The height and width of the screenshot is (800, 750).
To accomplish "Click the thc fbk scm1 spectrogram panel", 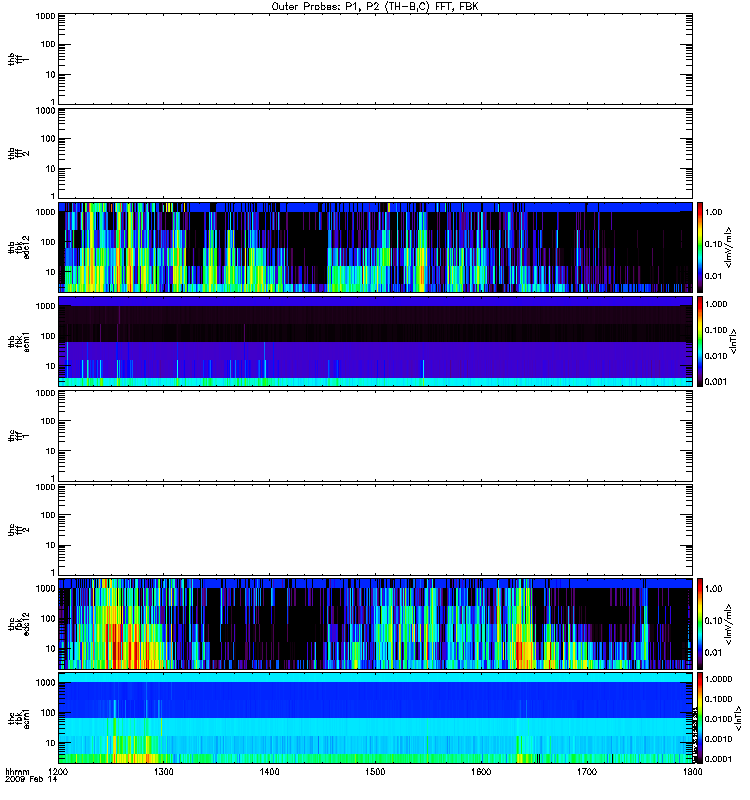I will tap(376, 718).
